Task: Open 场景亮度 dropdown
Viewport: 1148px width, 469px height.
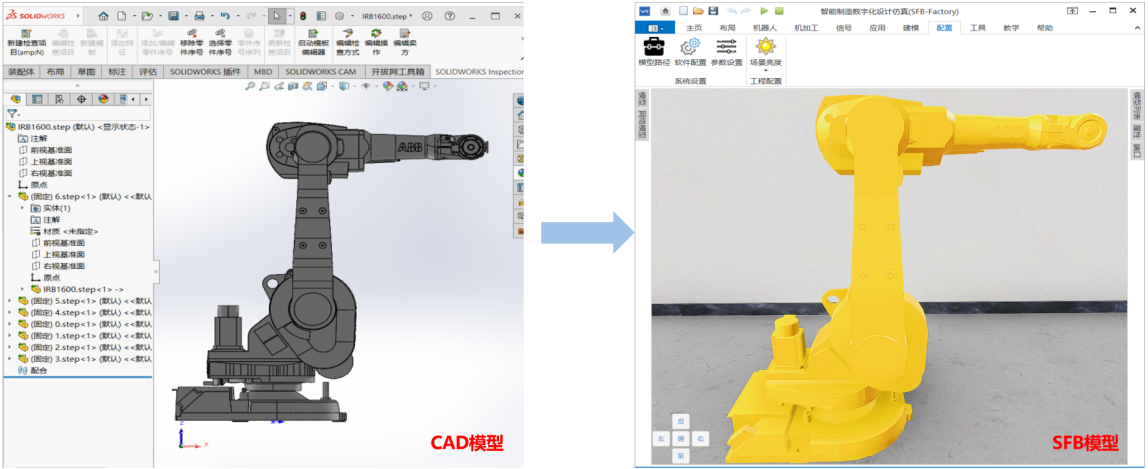Action: [x=765, y=54]
